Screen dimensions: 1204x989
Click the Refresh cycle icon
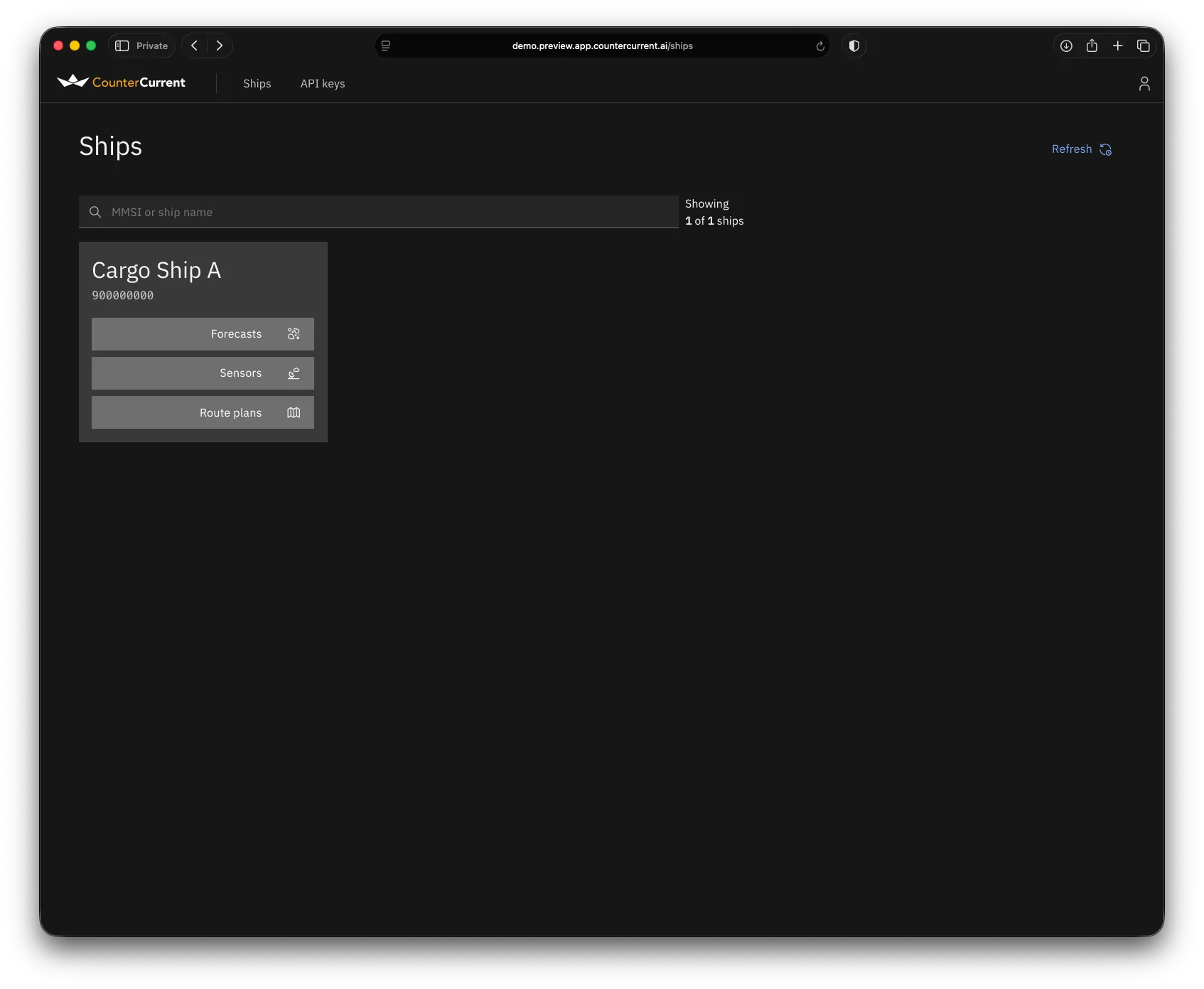pos(1106,149)
